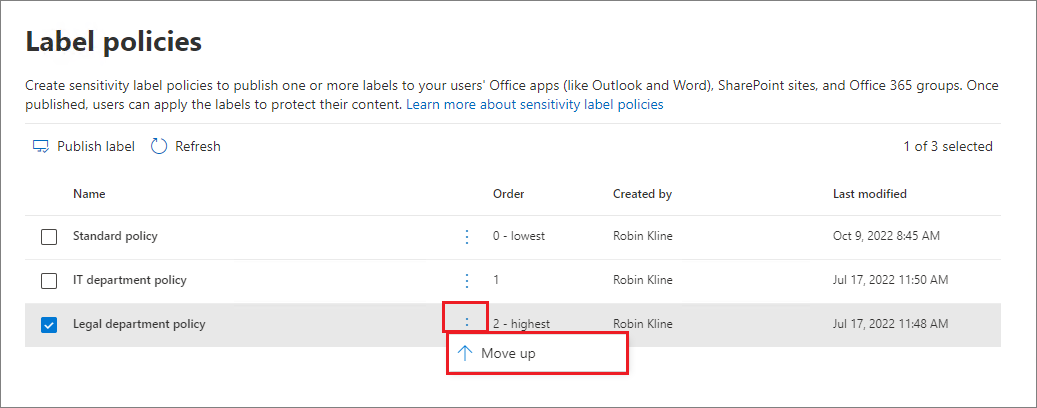
Task: Sort by the Last modified column header
Action: [x=869, y=194]
